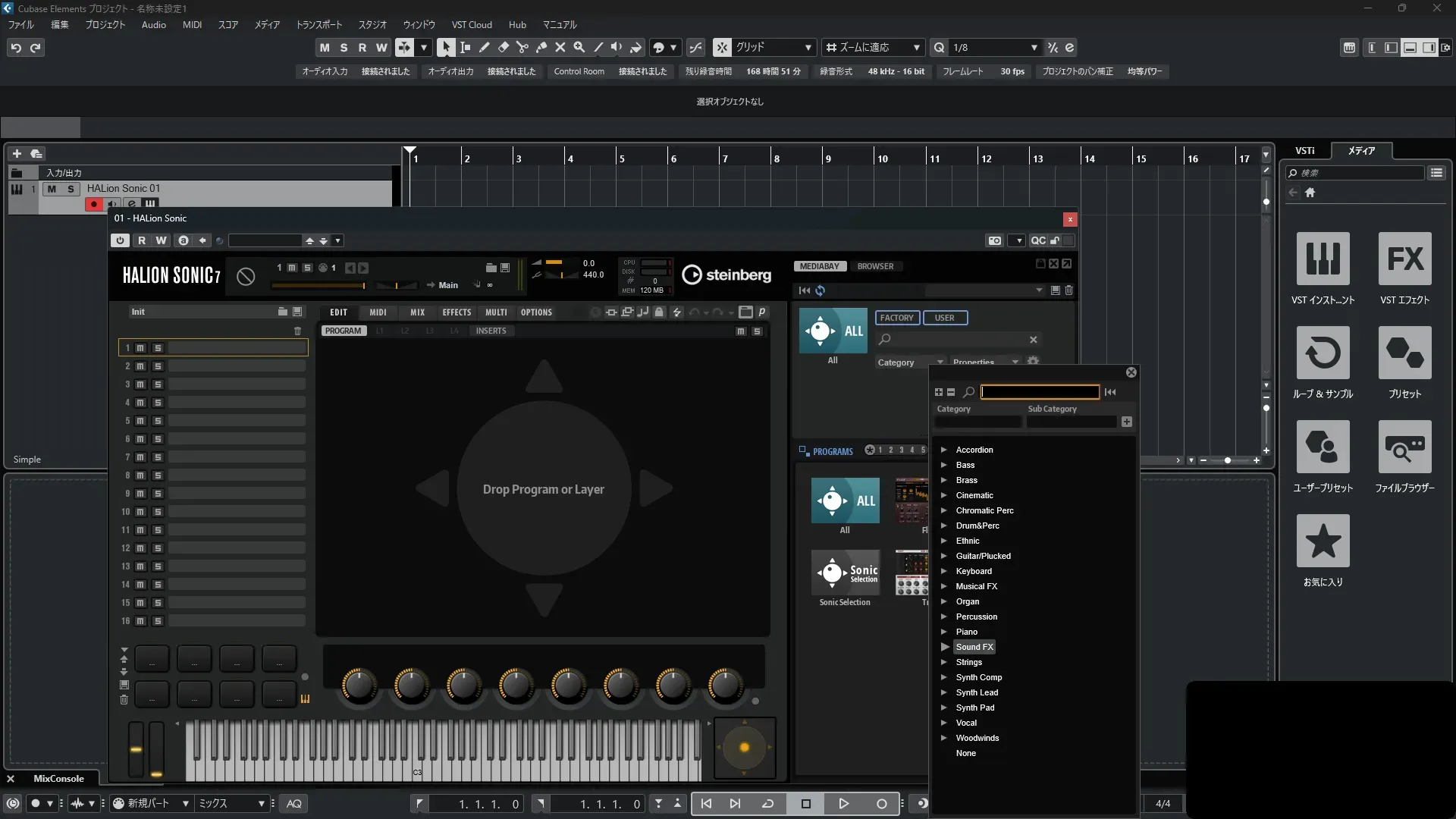Click the first quick control knob
The width and height of the screenshot is (1456, 819).
click(359, 685)
